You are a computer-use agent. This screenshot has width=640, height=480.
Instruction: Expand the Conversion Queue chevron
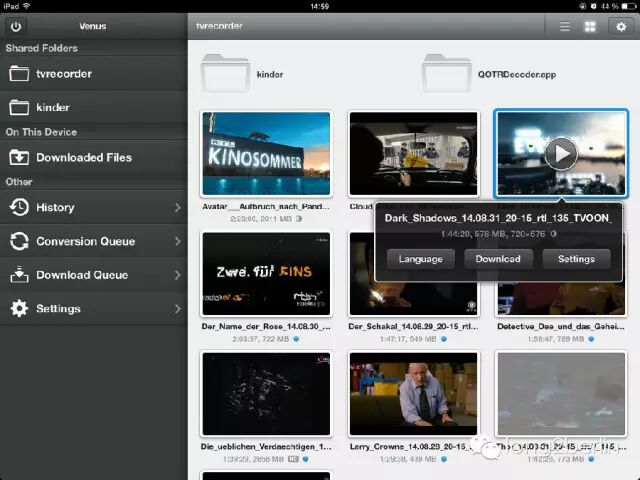(x=178, y=241)
